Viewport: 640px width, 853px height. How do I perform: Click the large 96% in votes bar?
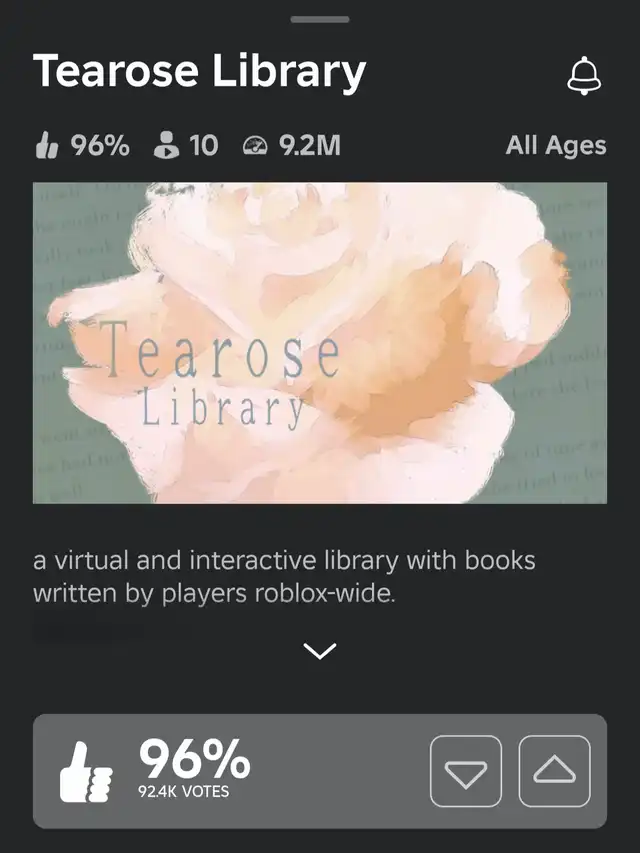(x=194, y=759)
